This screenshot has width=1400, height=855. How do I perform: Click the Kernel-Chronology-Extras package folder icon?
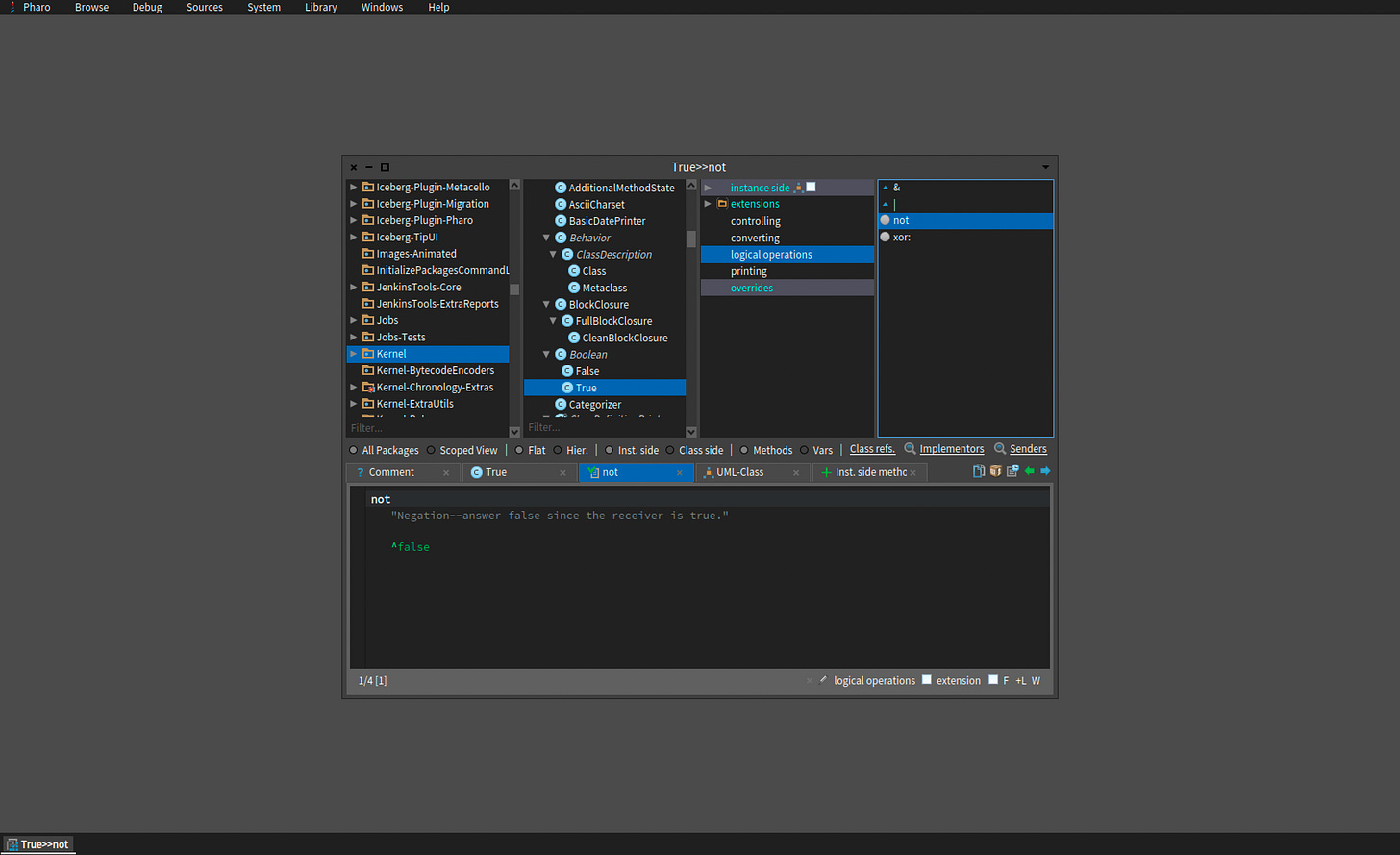tap(368, 388)
